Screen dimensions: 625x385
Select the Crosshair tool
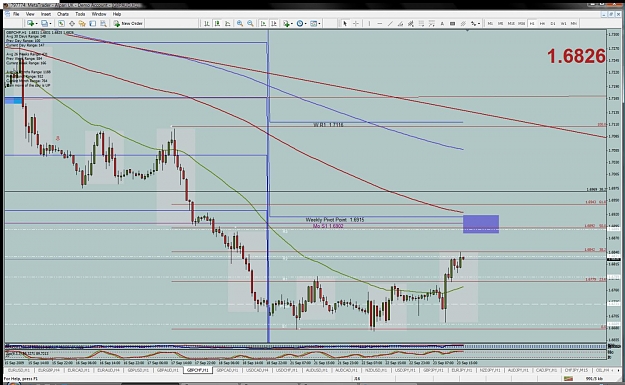click(x=356, y=24)
